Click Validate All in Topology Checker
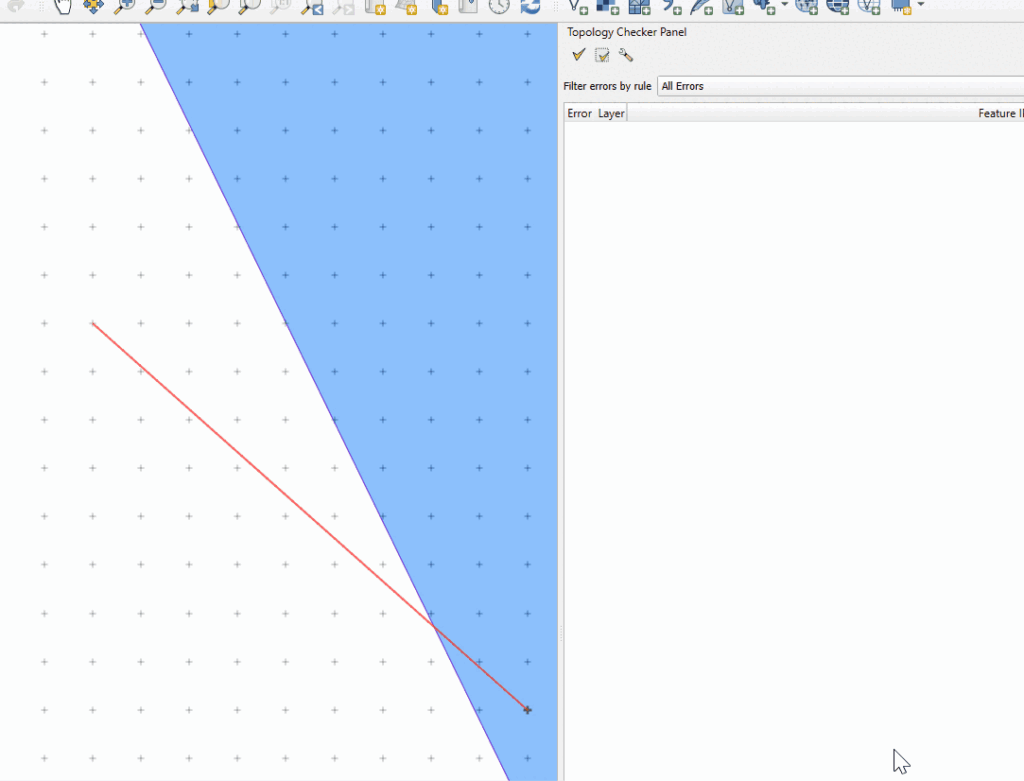The height and width of the screenshot is (781, 1024). [x=578, y=55]
